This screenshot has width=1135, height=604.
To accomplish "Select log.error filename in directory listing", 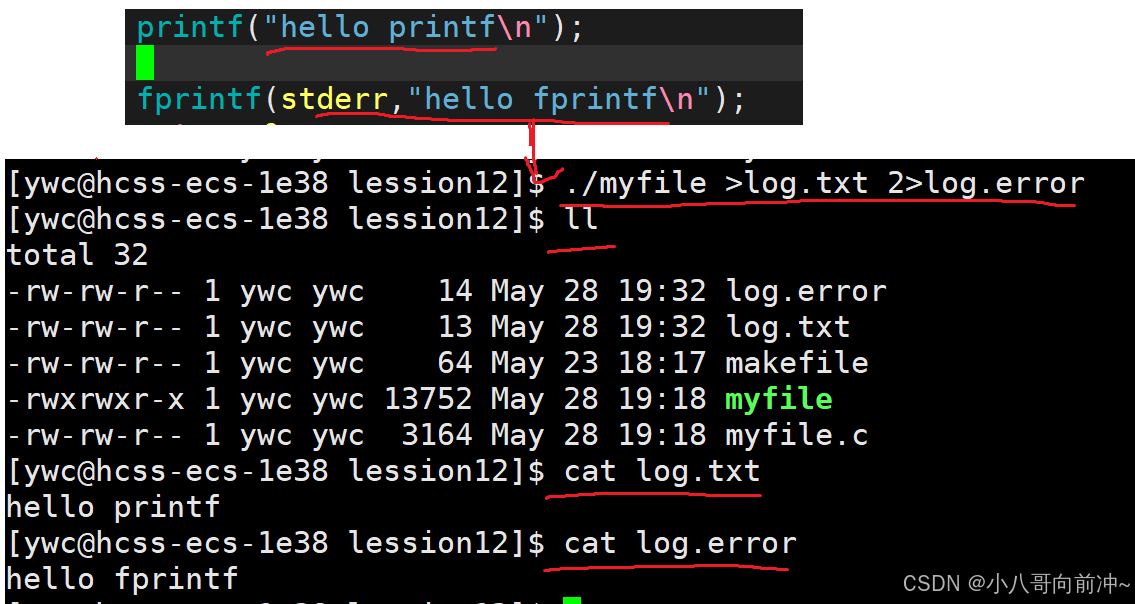I will coord(806,291).
